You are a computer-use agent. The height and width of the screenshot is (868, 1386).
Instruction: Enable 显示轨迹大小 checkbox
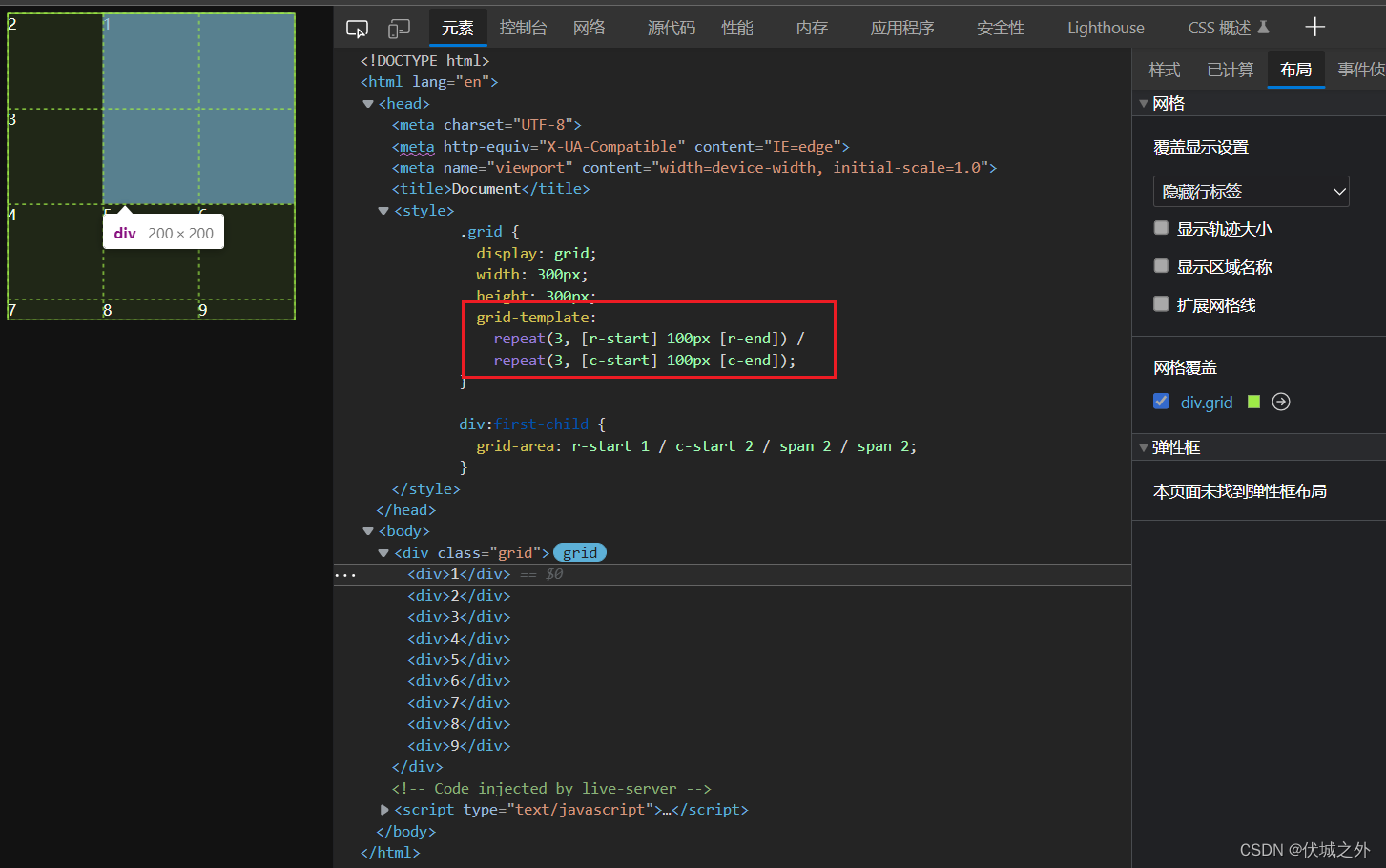click(x=1161, y=228)
